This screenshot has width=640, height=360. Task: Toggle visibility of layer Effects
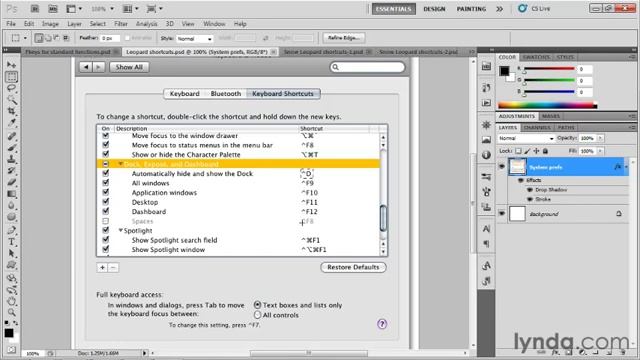(x=521, y=180)
